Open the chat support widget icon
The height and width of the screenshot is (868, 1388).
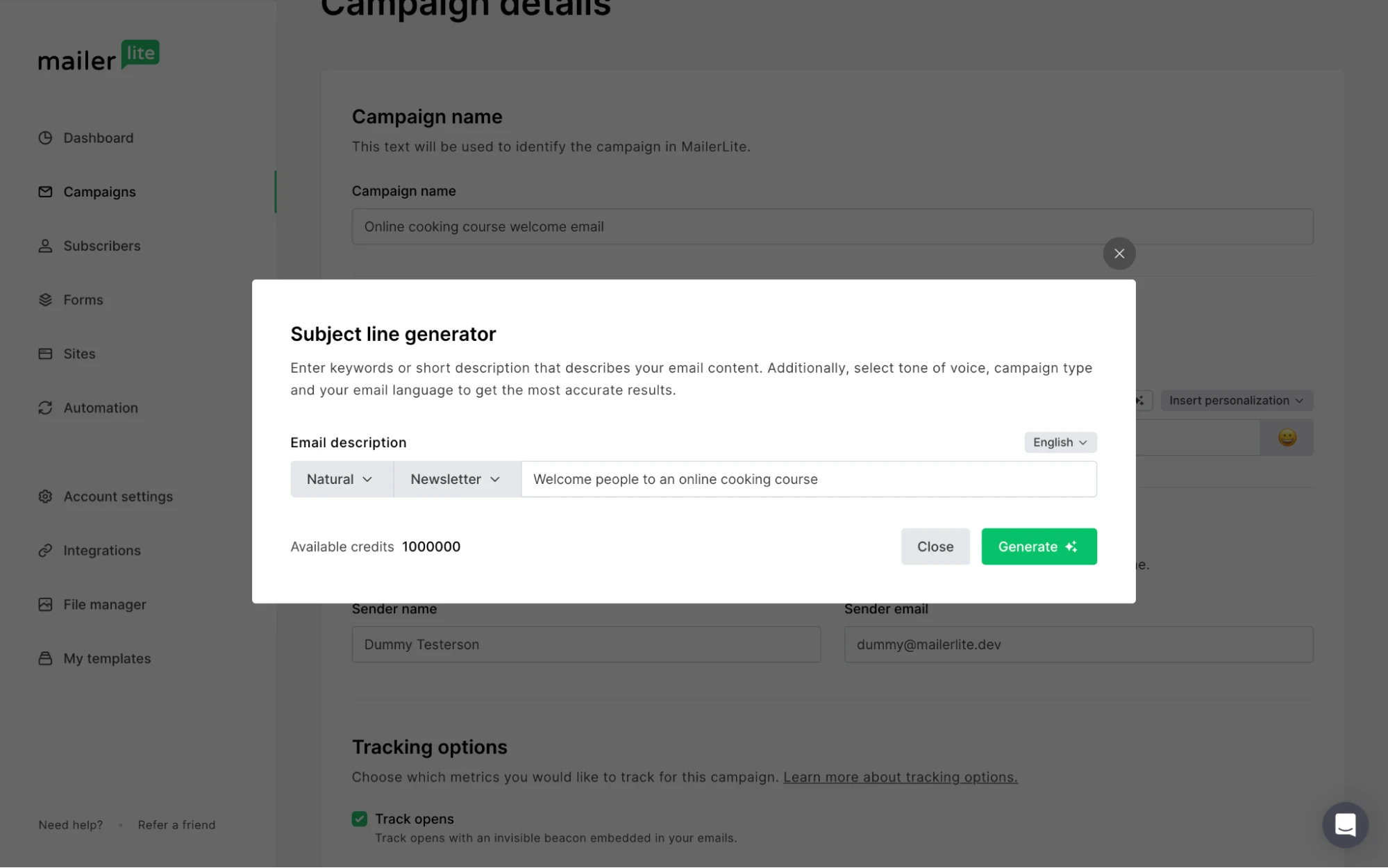point(1345,825)
